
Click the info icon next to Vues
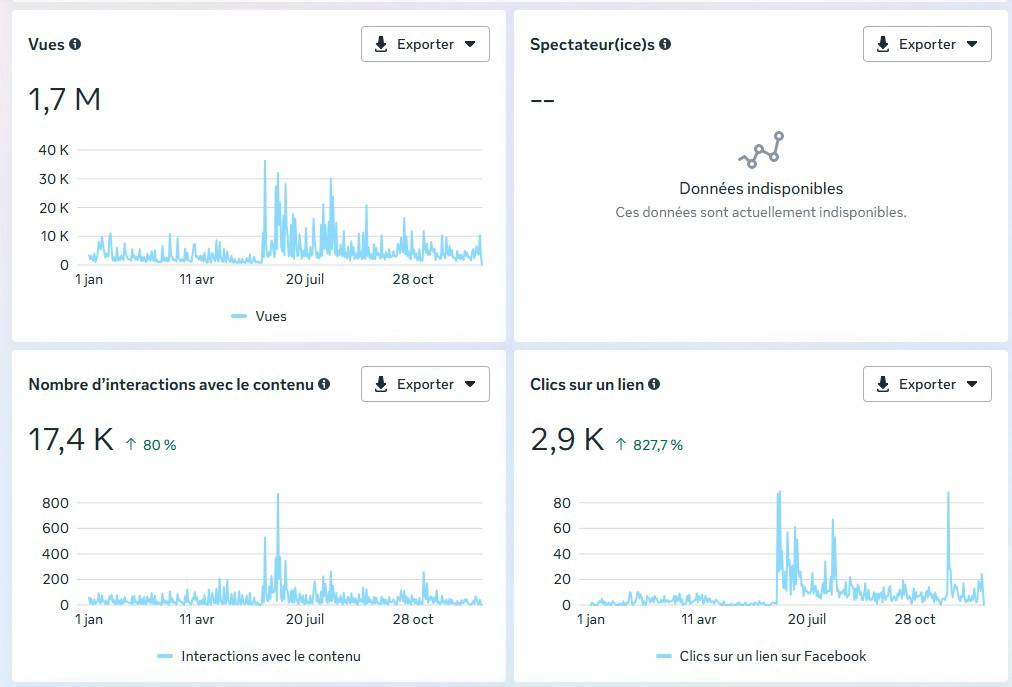pos(75,44)
